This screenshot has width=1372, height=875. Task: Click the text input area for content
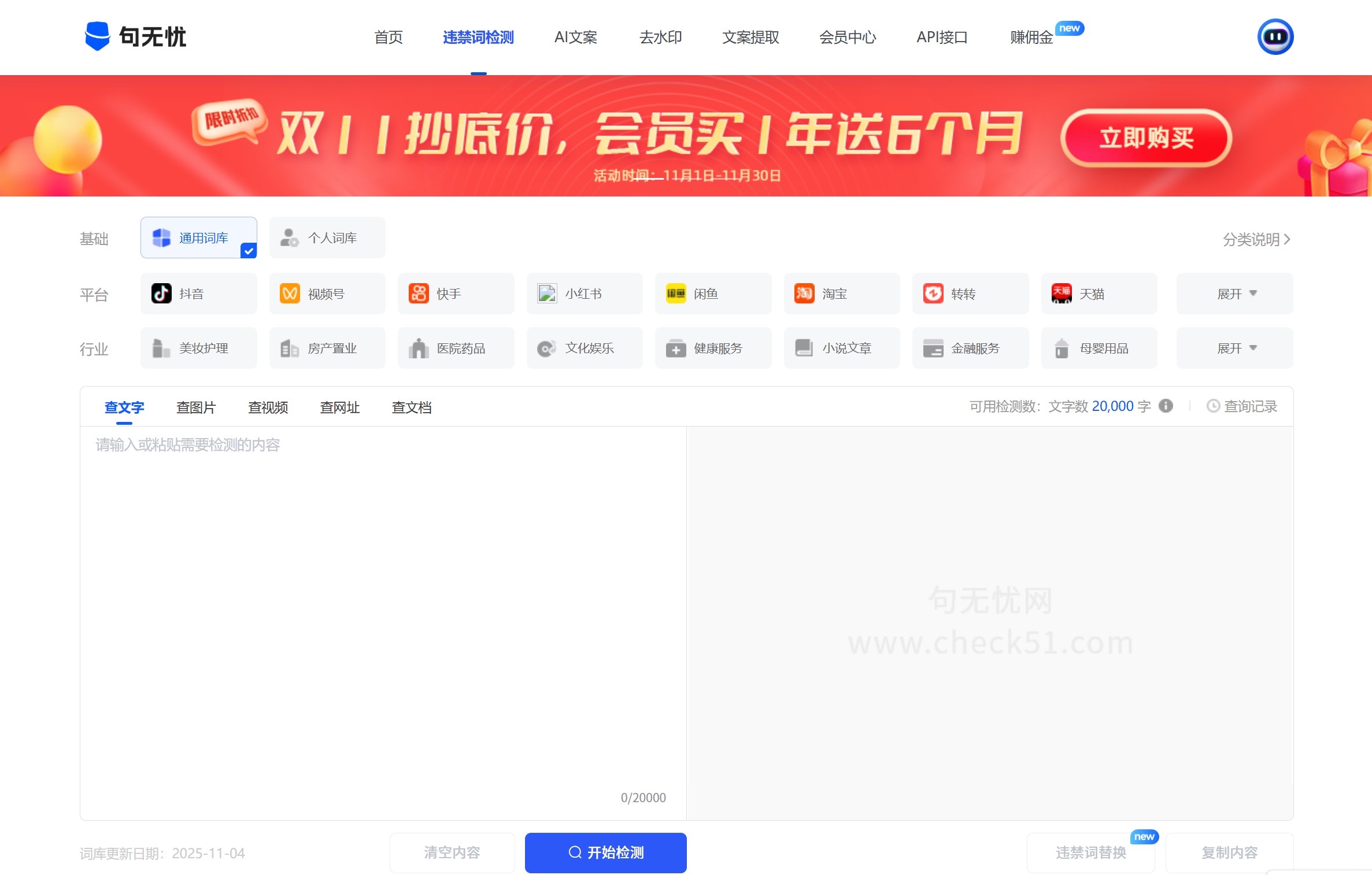pyautogui.click(x=382, y=578)
